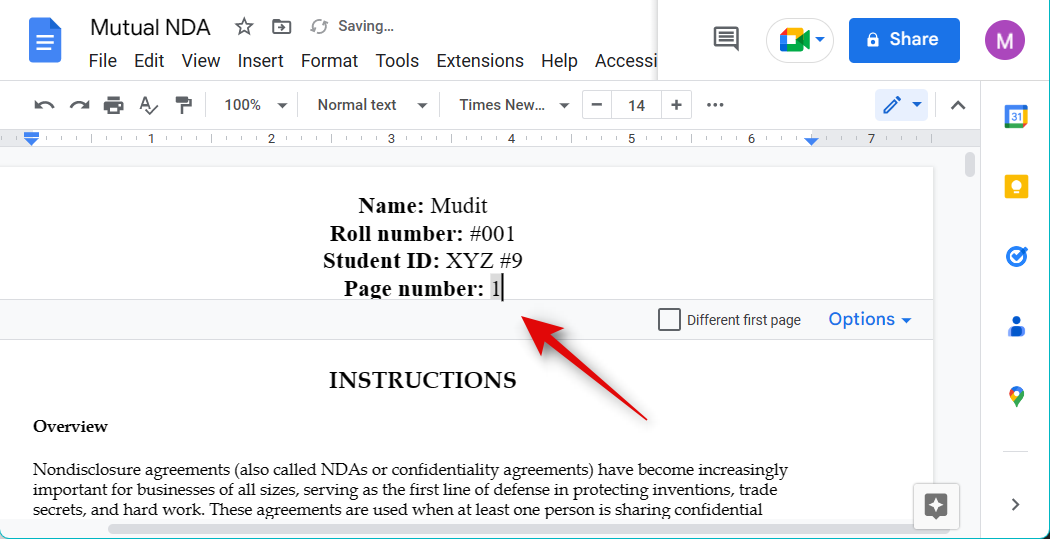Open the Times New font dropdown
Viewport: 1050px width, 539px height.
coord(514,105)
